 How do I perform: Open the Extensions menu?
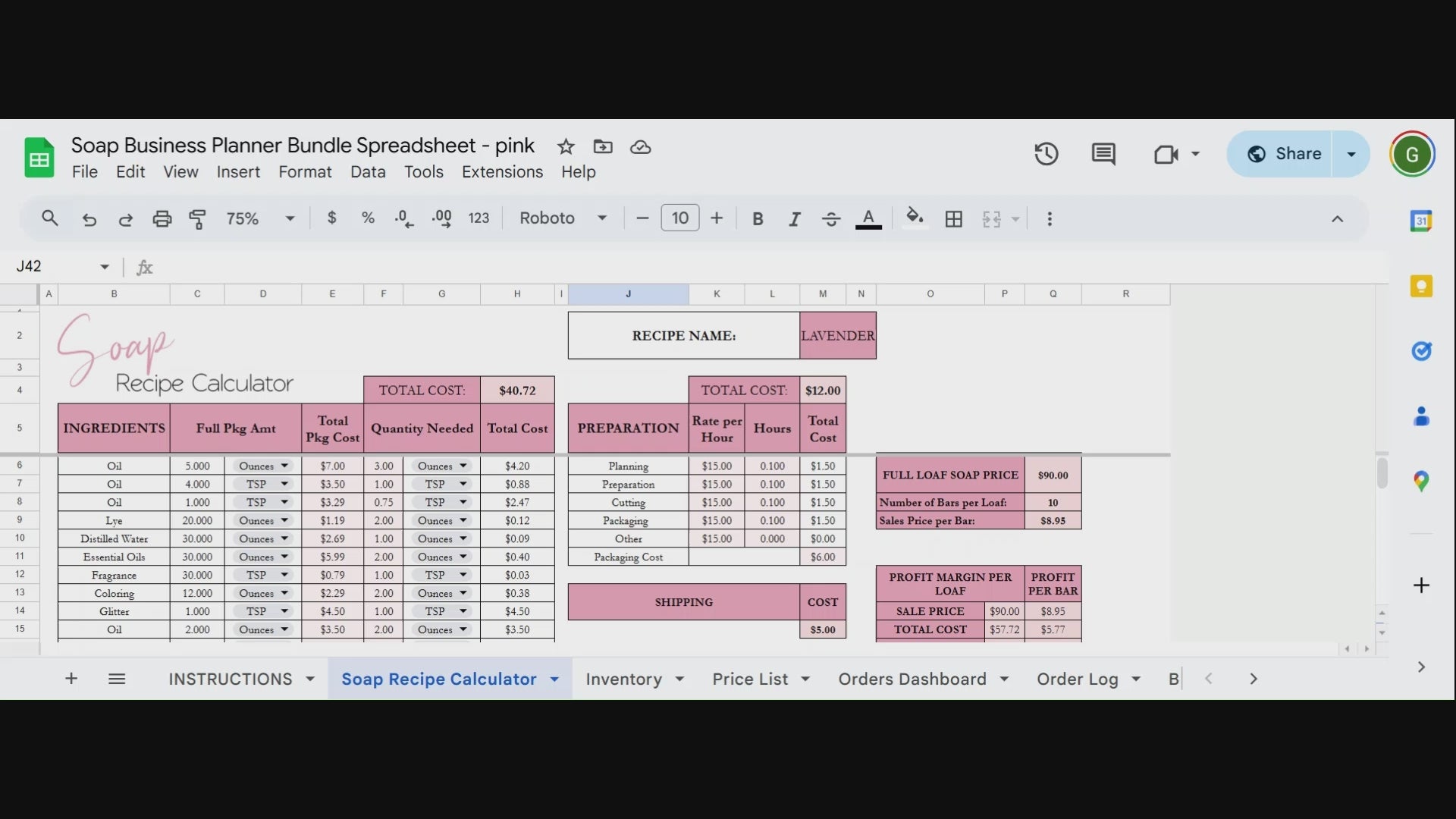point(502,172)
